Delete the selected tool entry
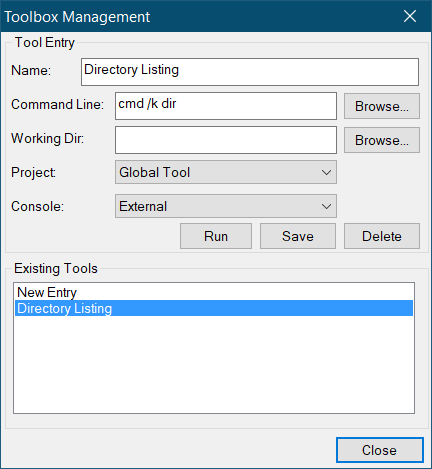This screenshot has height=469, width=432. 382,236
